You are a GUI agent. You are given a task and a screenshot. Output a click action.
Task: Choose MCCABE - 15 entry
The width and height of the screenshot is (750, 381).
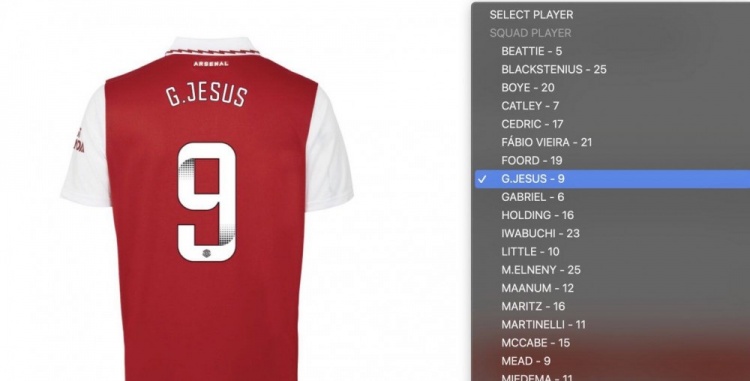pos(612,343)
